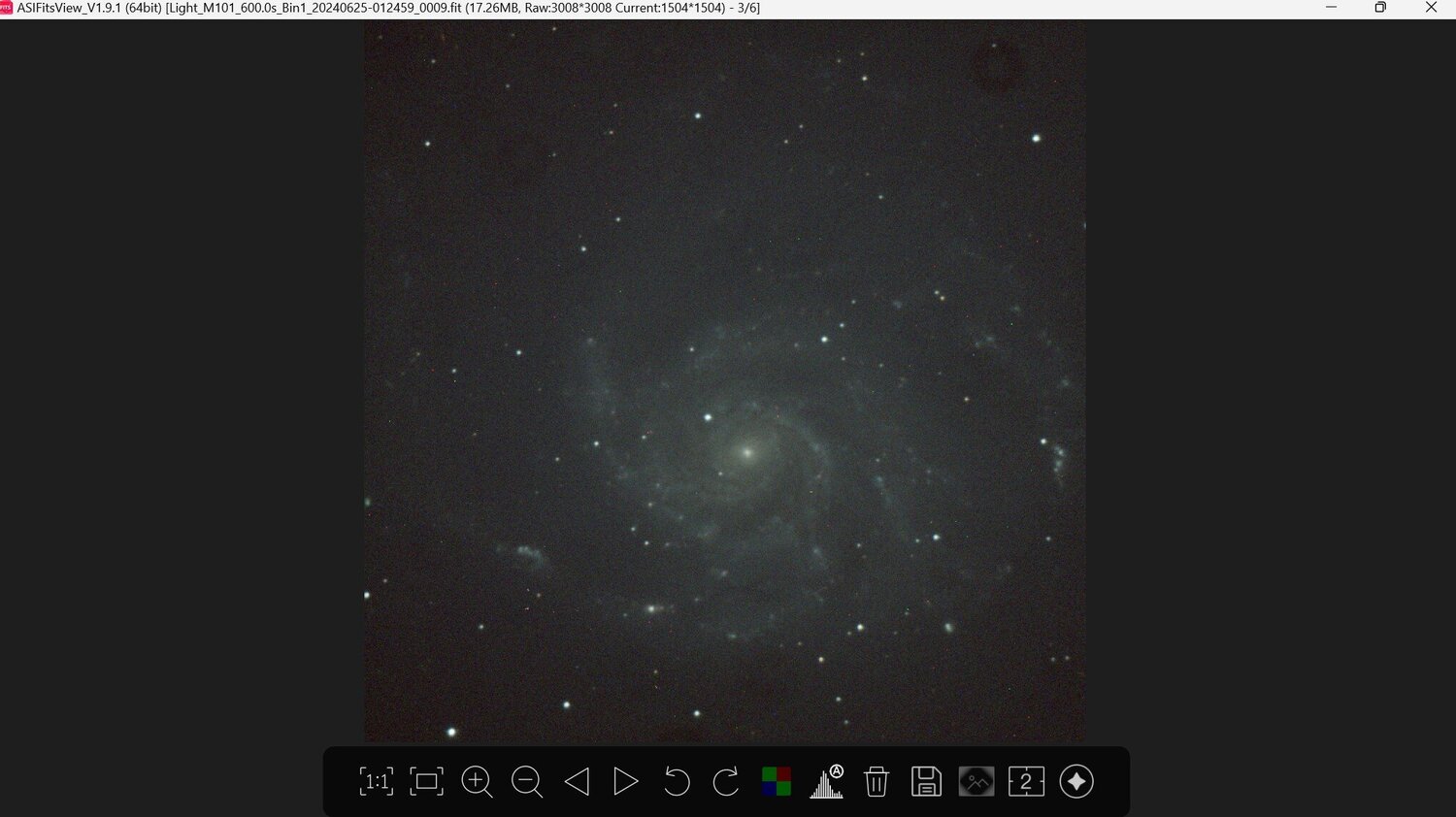1456x817 pixels.
Task: Click the fit-to-window icon
Action: 426,782
